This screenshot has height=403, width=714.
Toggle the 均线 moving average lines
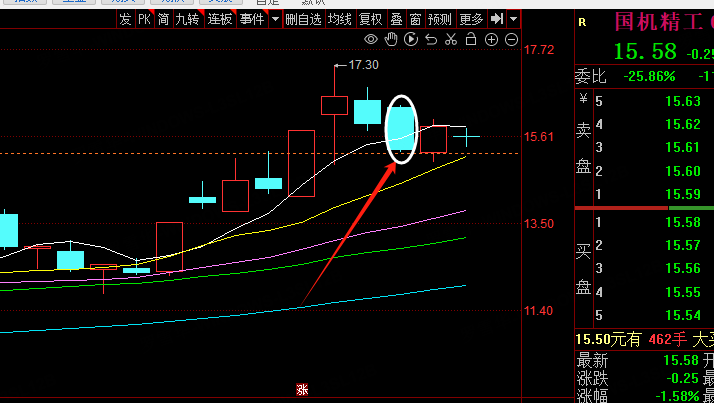(x=341, y=19)
